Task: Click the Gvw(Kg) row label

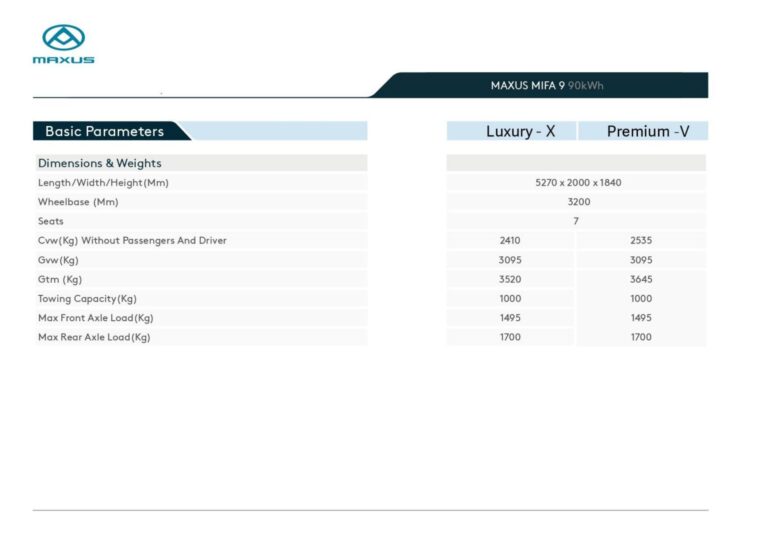Action: (58, 260)
